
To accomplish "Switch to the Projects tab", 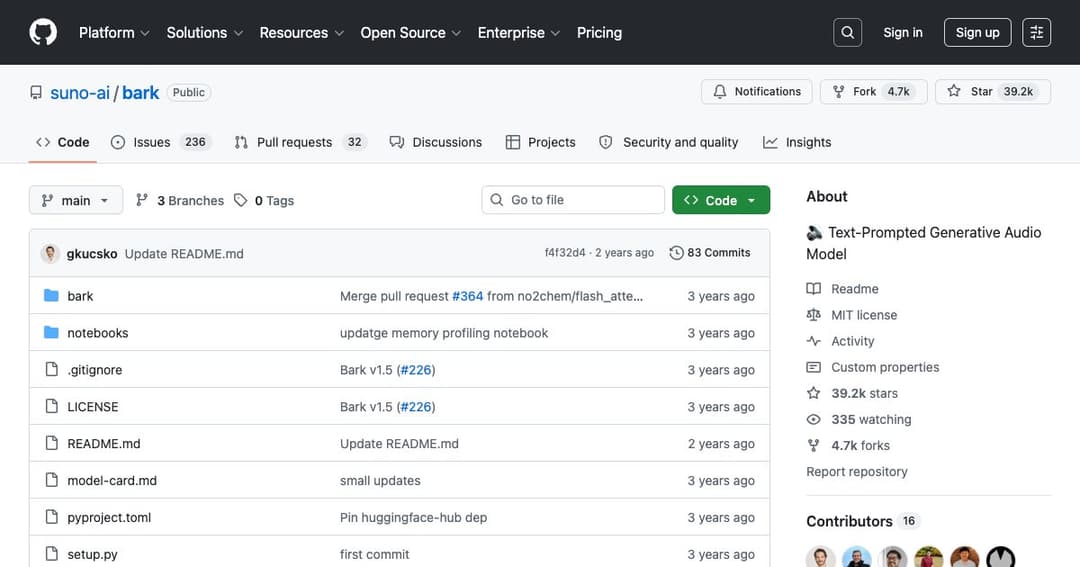I will pyautogui.click(x=541, y=142).
